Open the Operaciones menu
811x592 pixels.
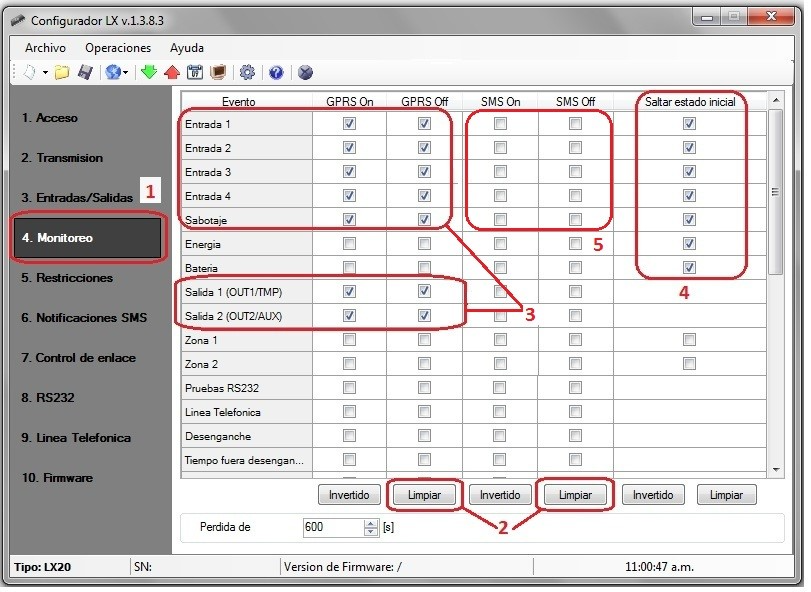(119, 48)
